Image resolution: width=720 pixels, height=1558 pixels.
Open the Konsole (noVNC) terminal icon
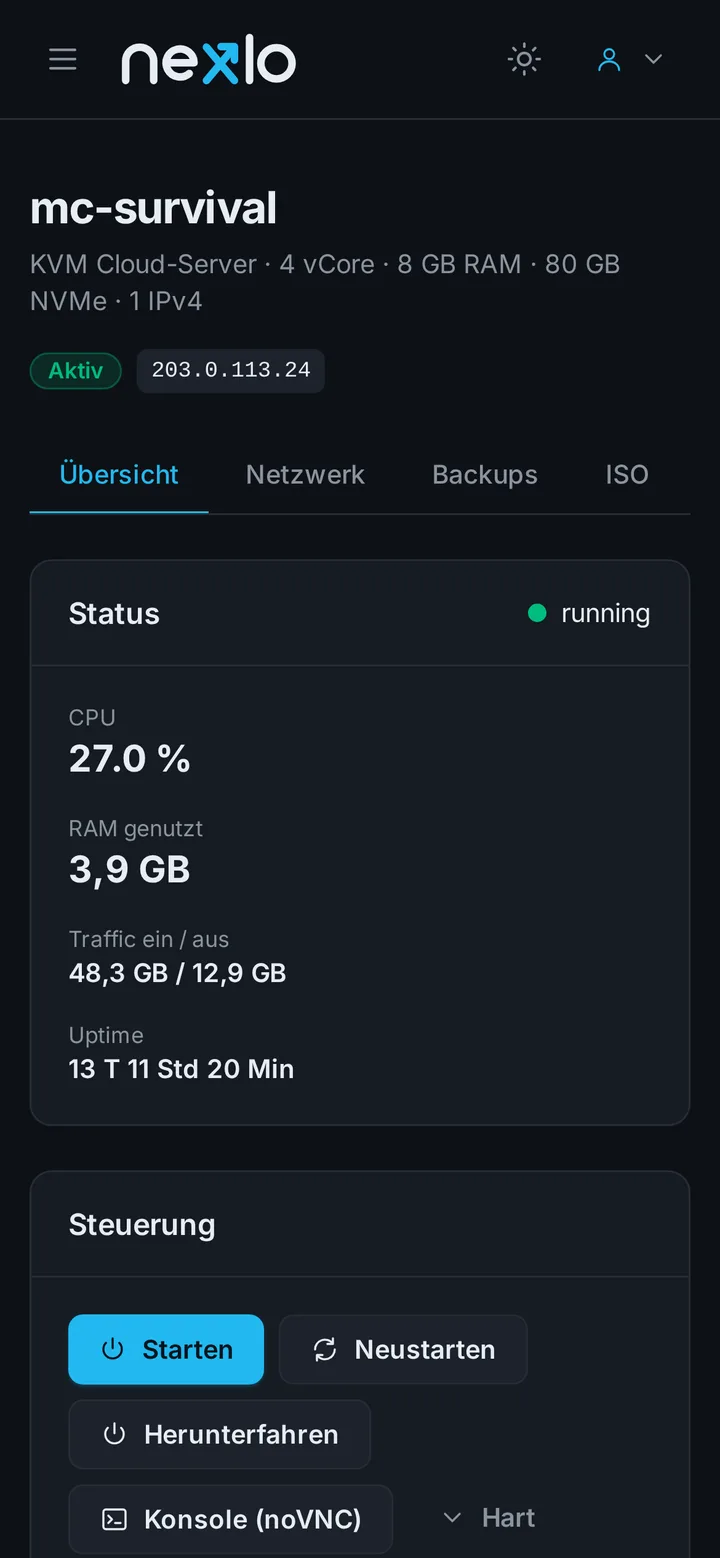coord(115,1519)
